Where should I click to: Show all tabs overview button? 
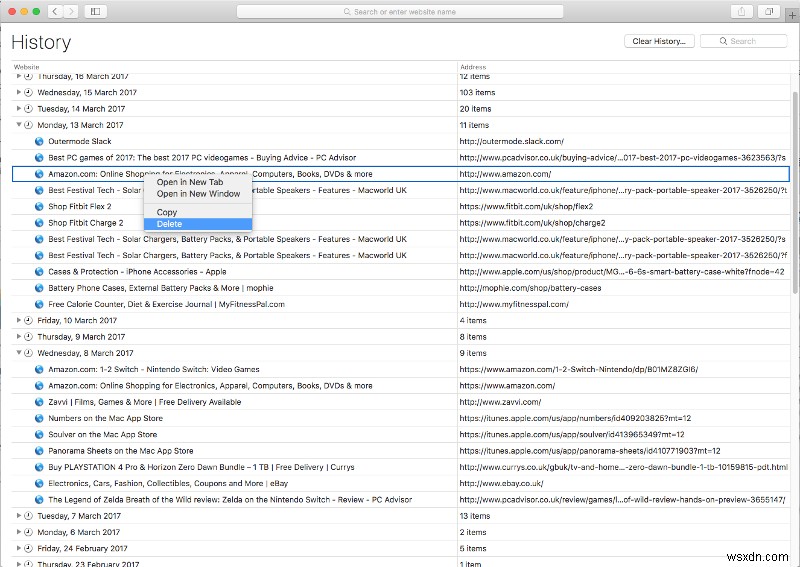coord(769,11)
